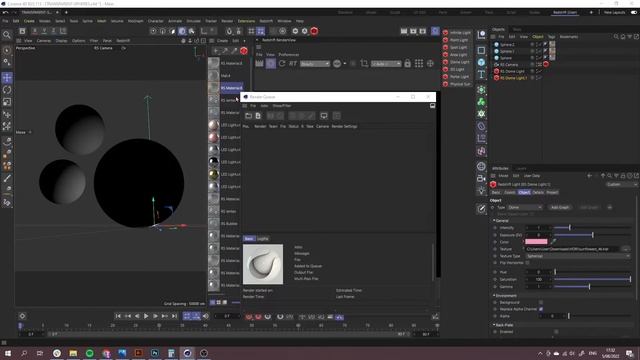640x360 pixels.
Task: Click Point Light in the Redshift lights palette
Action: pyautogui.click(x=456, y=40)
